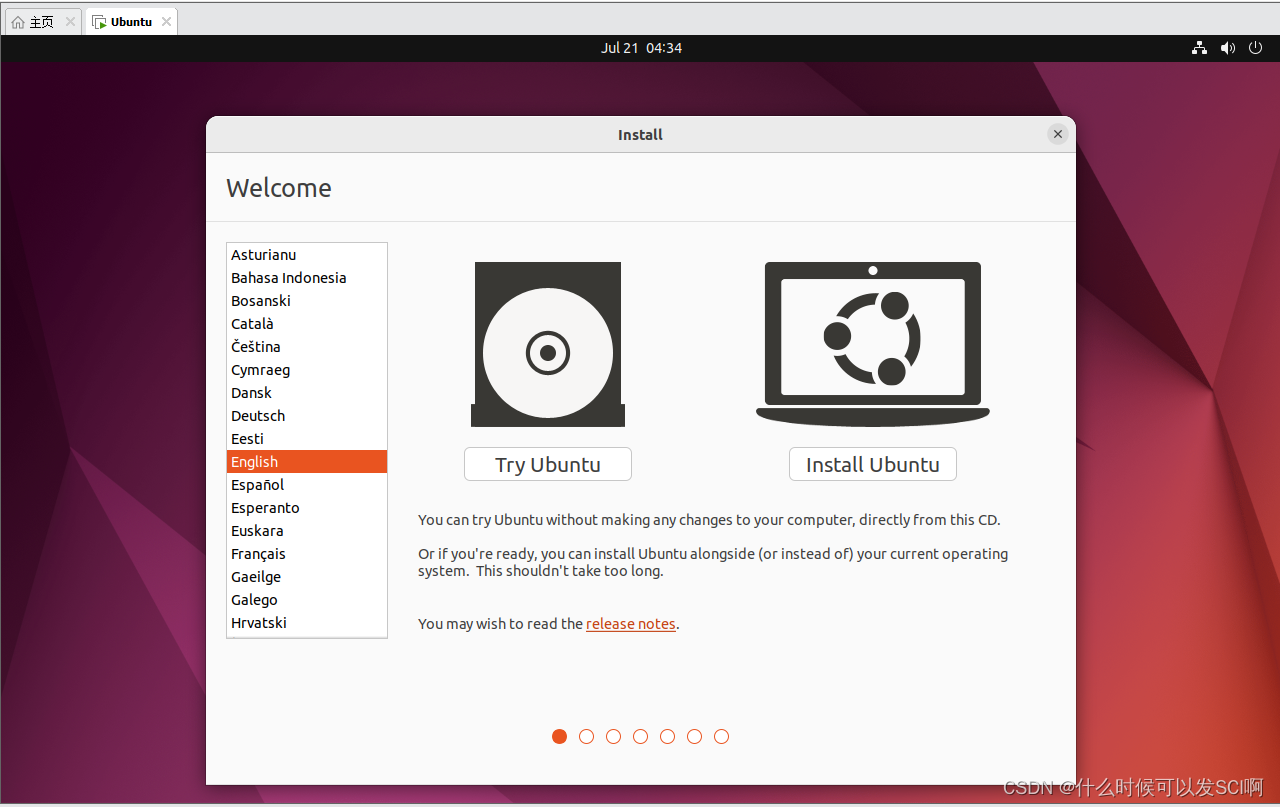
Task: Close the 主页 tab
Action: pos(71,22)
